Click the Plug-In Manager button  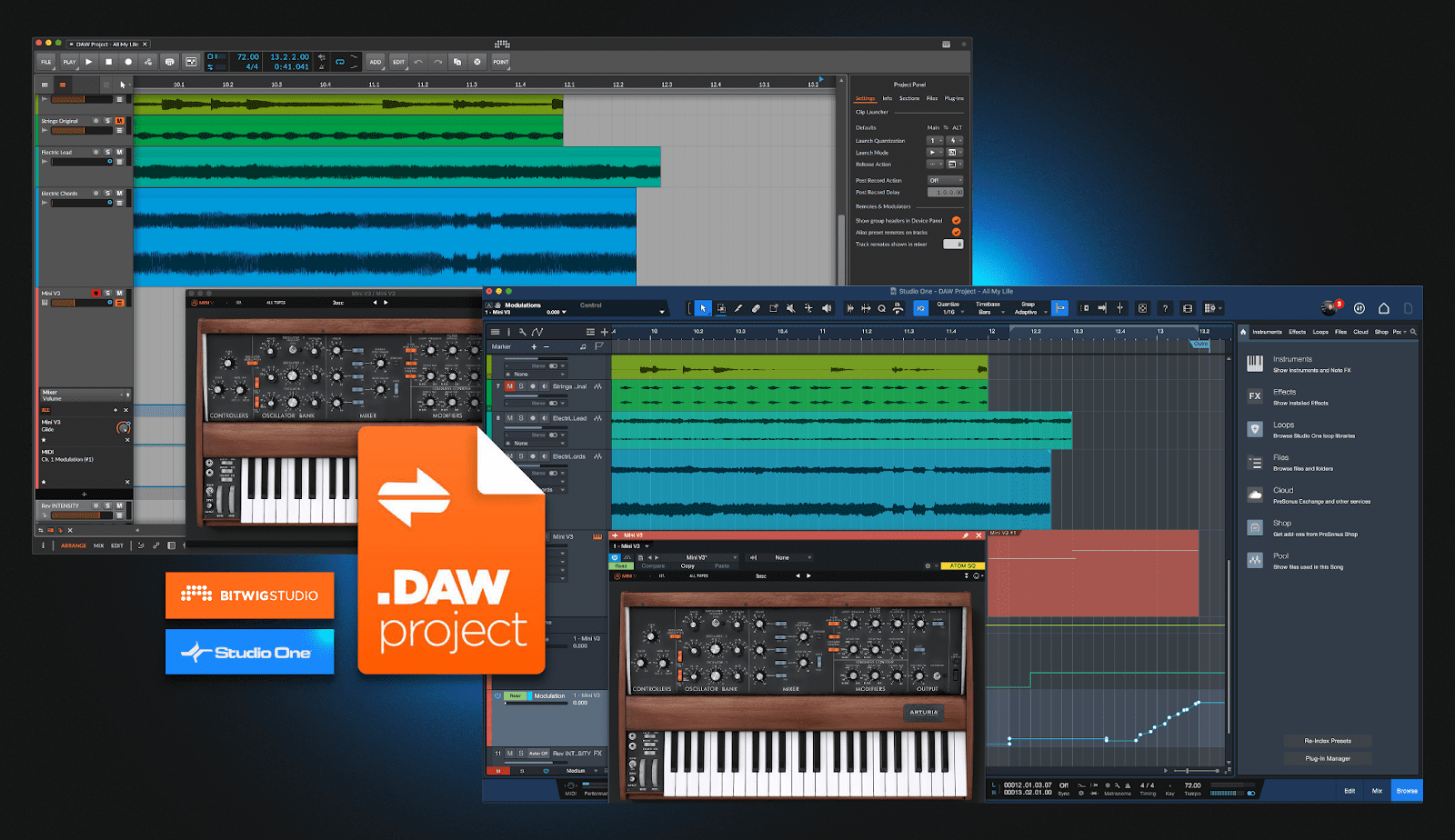[x=1328, y=758]
